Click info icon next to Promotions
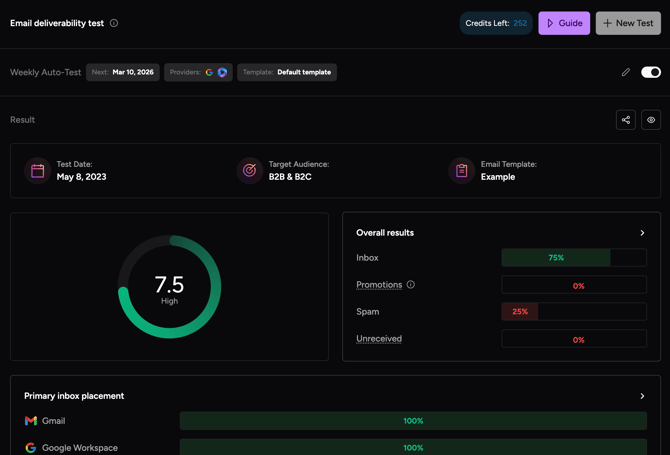Screen dimensions: 670x455 pos(411,285)
